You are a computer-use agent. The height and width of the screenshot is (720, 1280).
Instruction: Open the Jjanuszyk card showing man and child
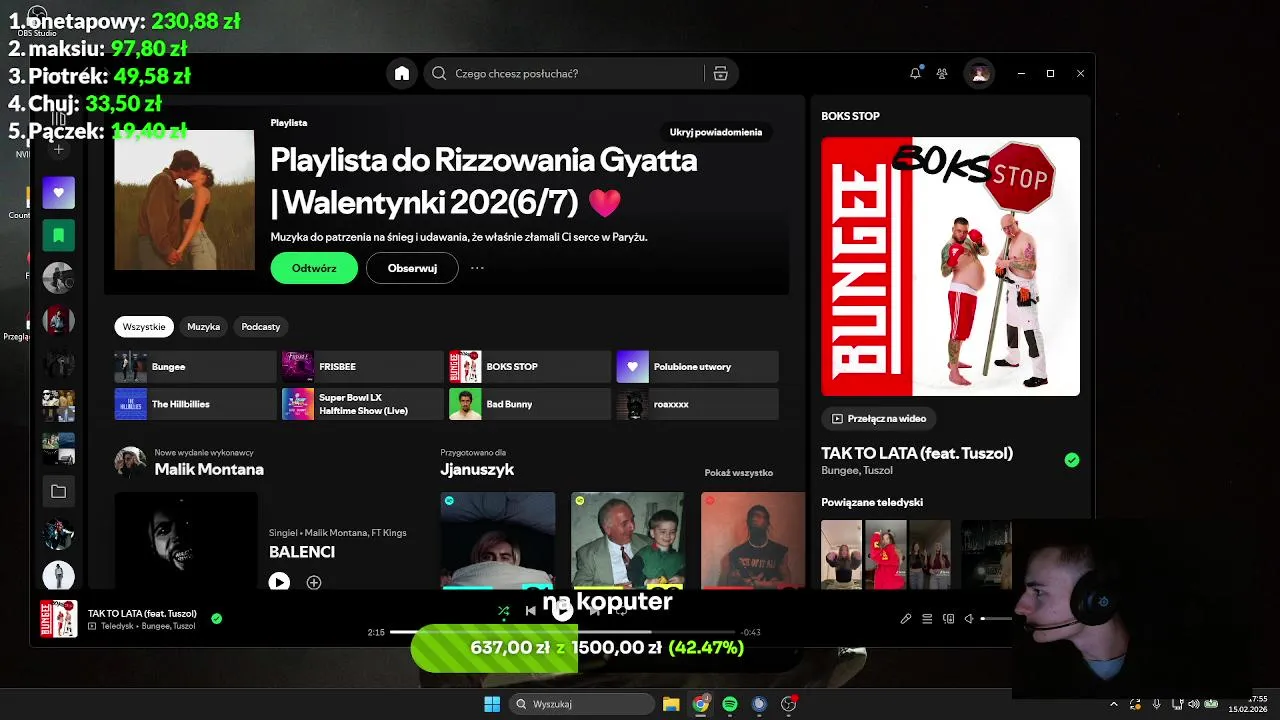(627, 540)
